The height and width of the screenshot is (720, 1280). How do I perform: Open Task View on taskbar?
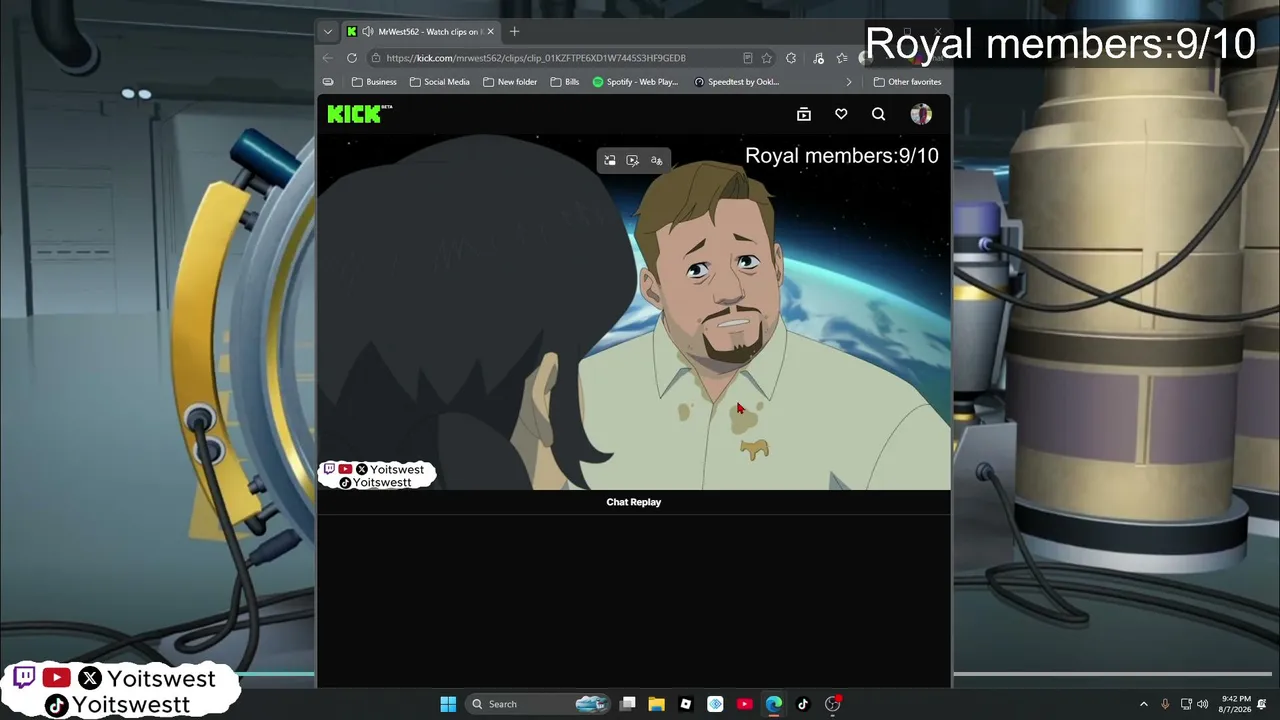click(627, 704)
